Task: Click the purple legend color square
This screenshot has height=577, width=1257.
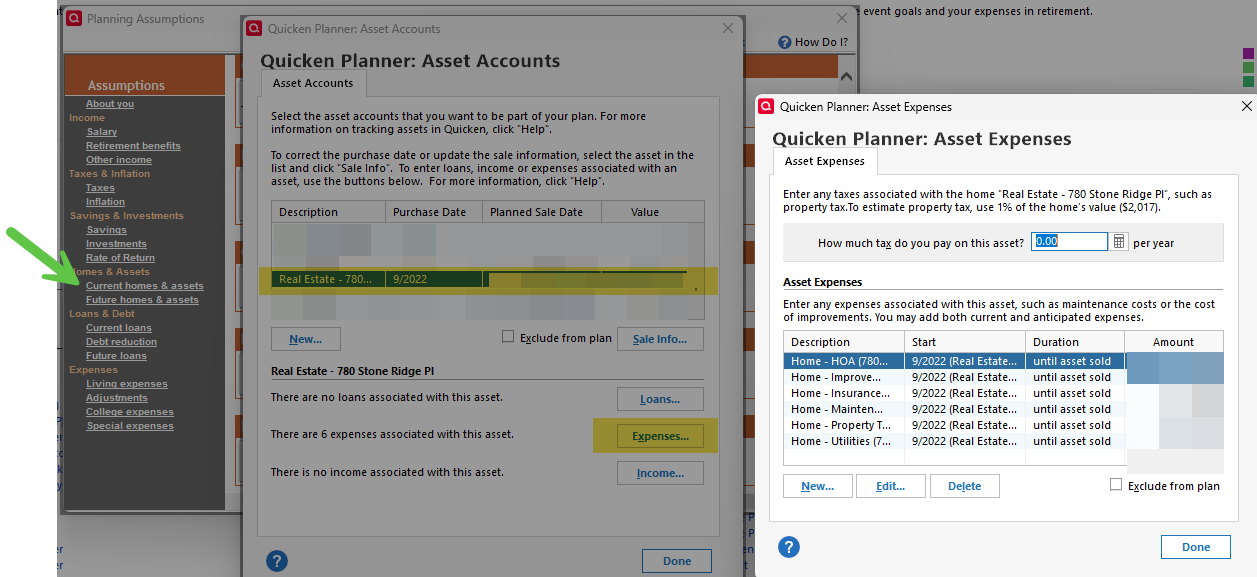Action: pyautogui.click(x=1248, y=53)
